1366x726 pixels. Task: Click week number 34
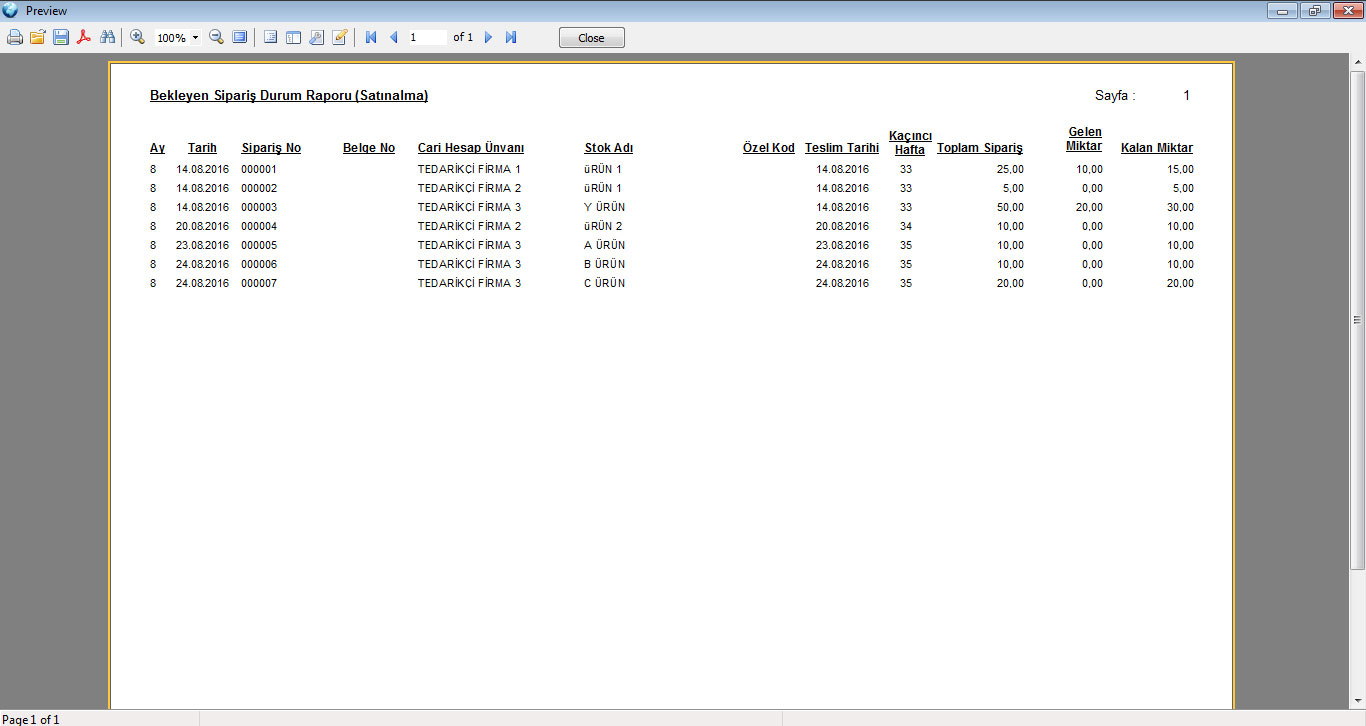906,226
